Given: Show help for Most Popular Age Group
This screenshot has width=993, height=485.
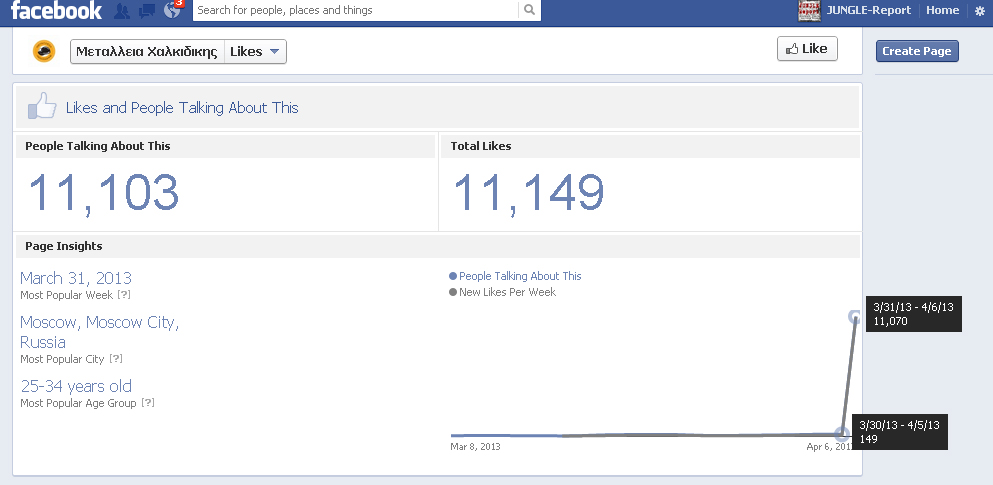Looking at the screenshot, I should pos(148,403).
